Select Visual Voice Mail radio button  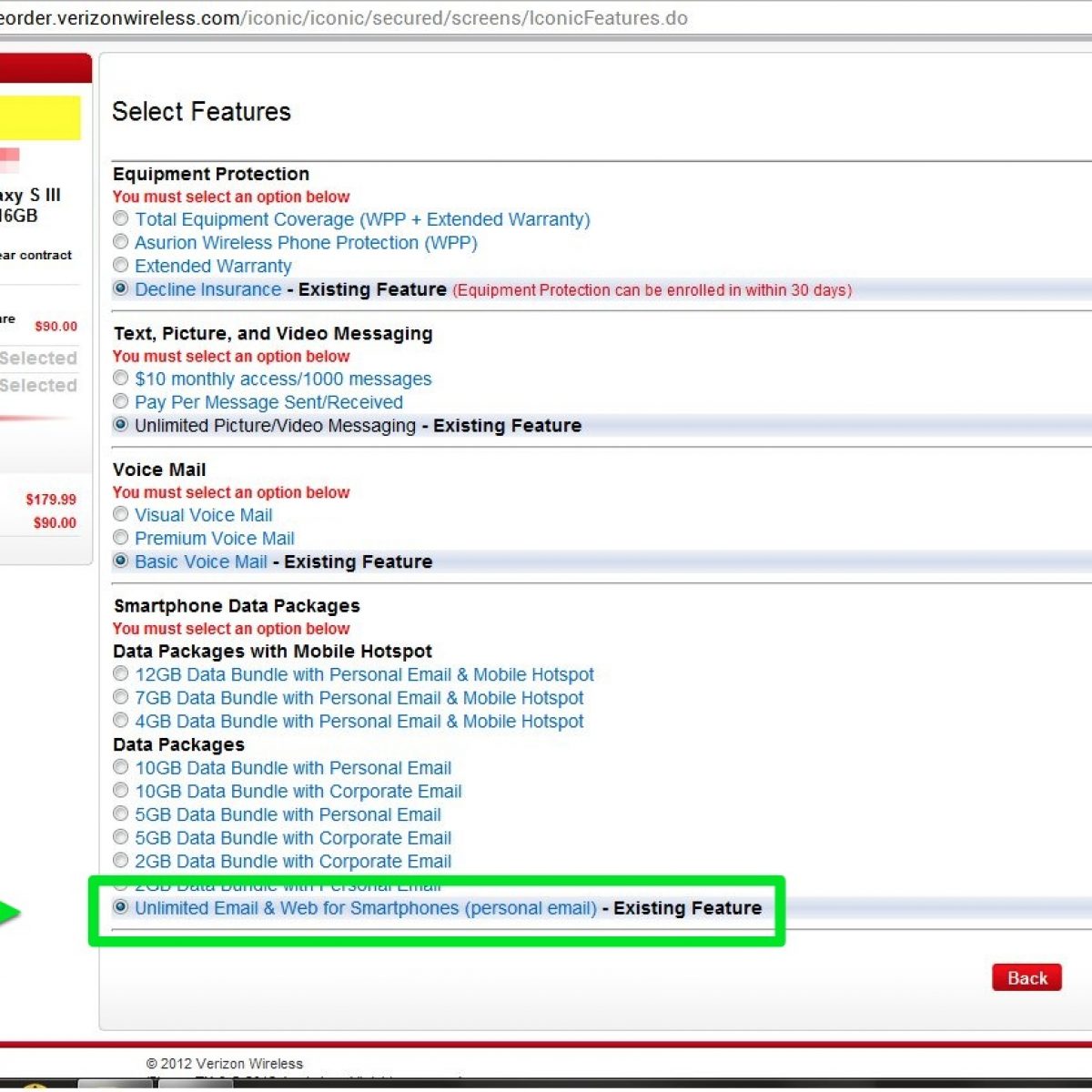click(120, 514)
